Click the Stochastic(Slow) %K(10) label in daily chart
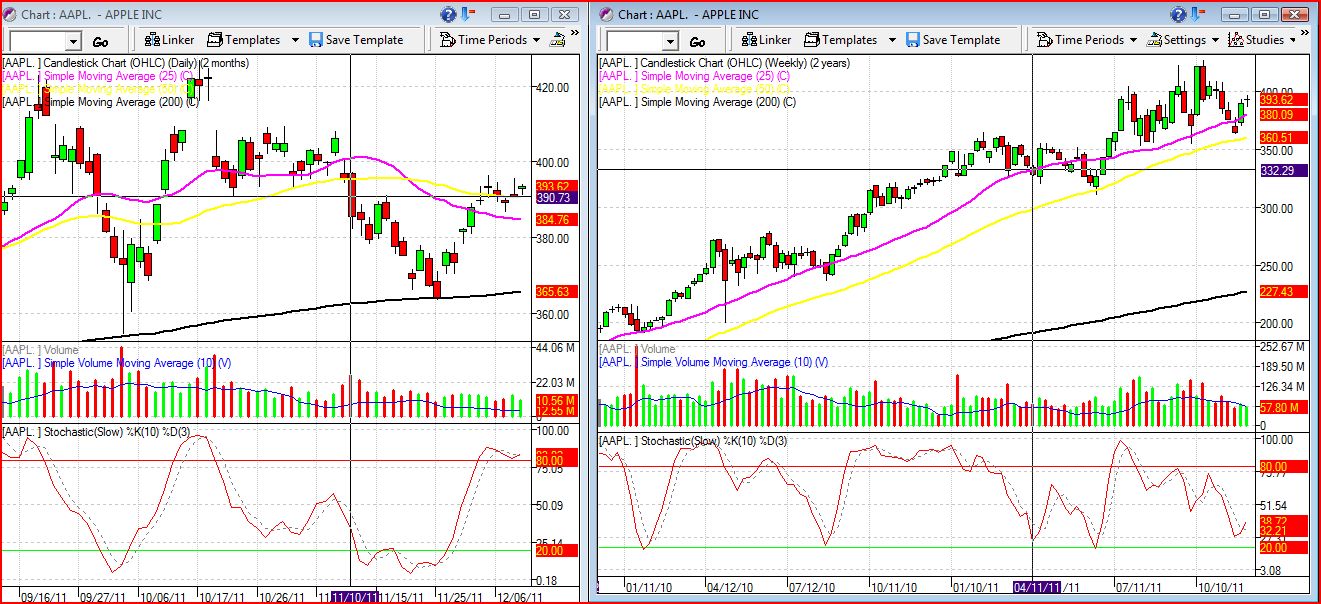Viewport: 1321px width, 604px height. click(x=98, y=431)
